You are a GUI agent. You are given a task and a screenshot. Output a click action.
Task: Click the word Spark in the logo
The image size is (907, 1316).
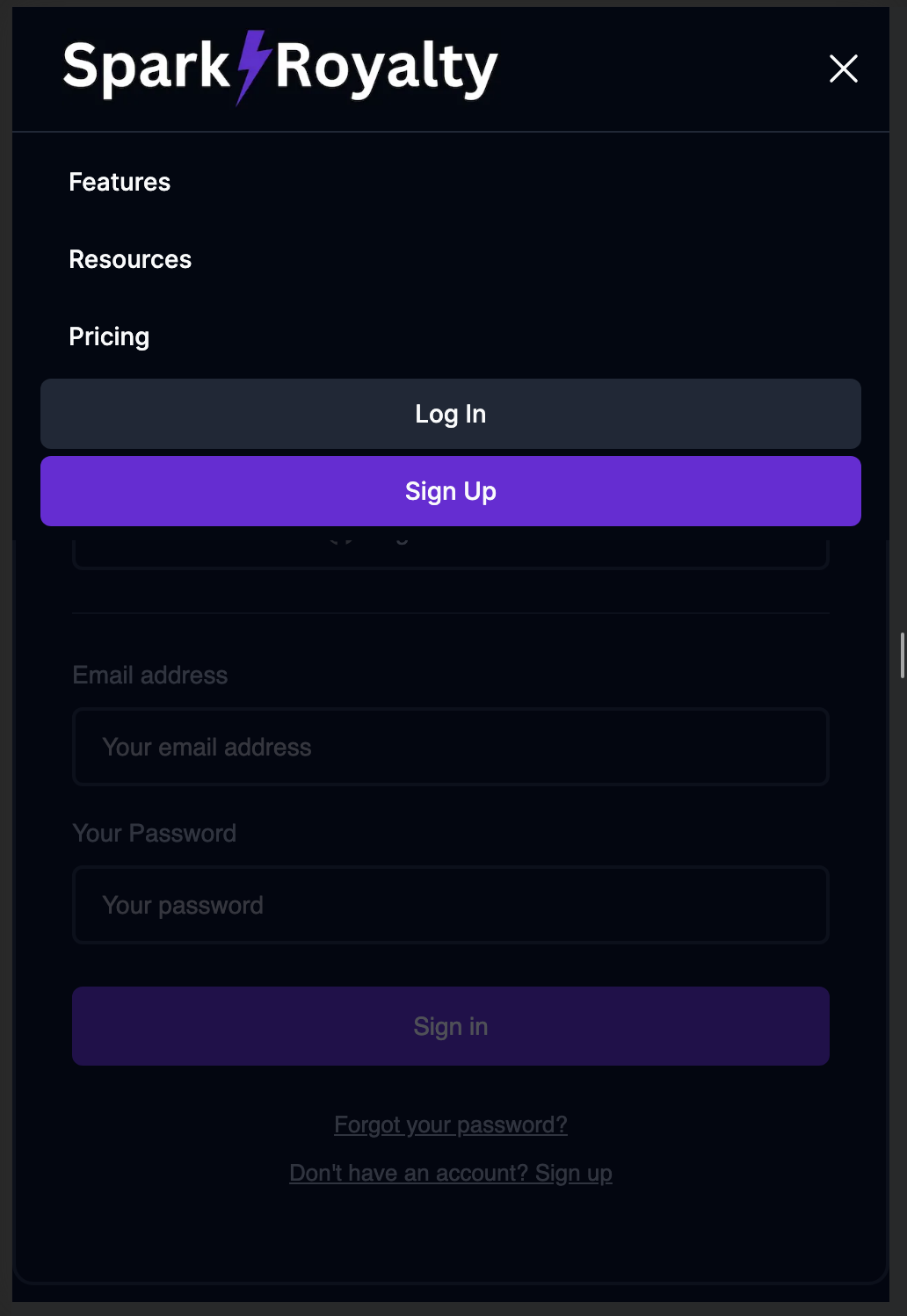[x=146, y=68]
